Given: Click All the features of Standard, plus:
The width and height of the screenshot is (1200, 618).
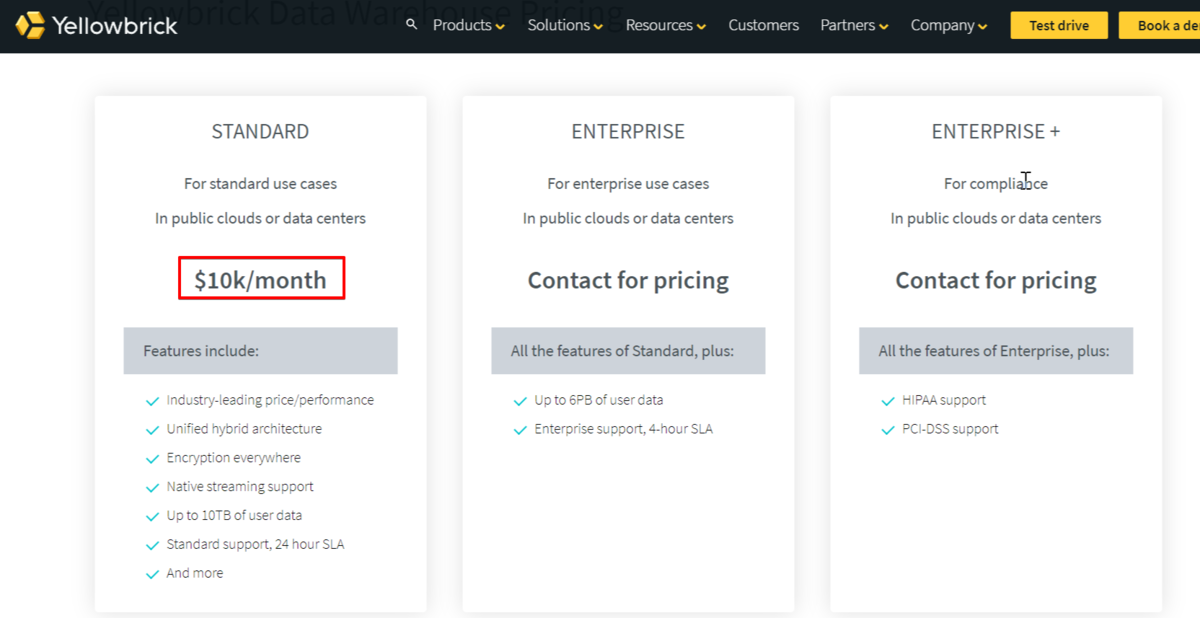Looking at the screenshot, I should (628, 351).
